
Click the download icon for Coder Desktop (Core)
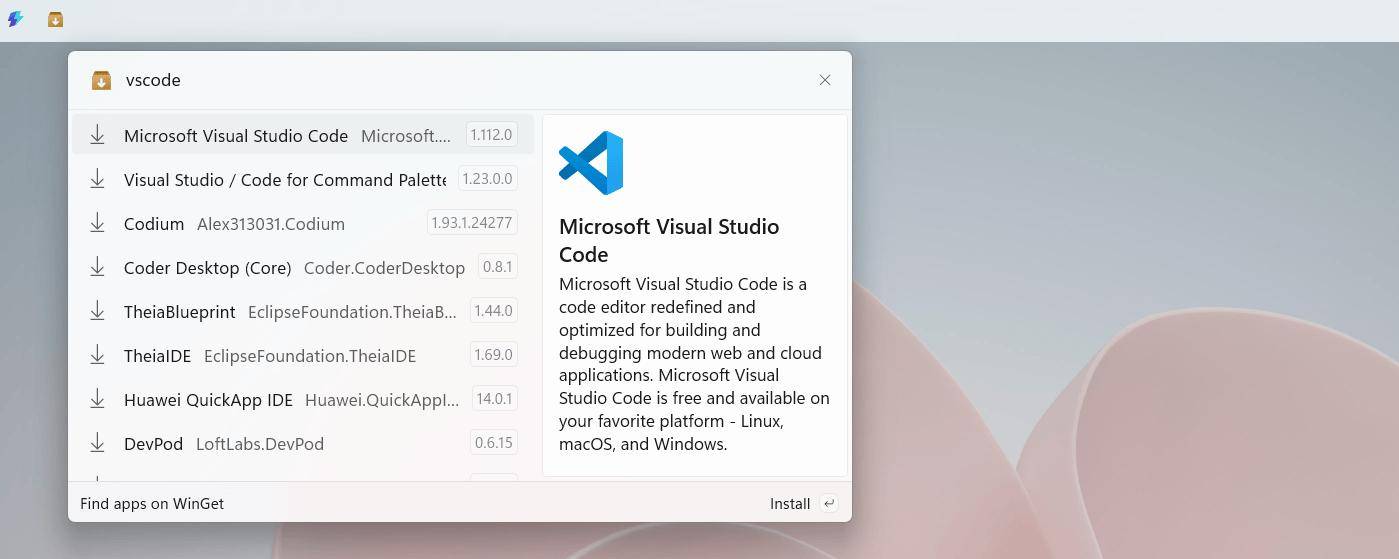pos(97,267)
